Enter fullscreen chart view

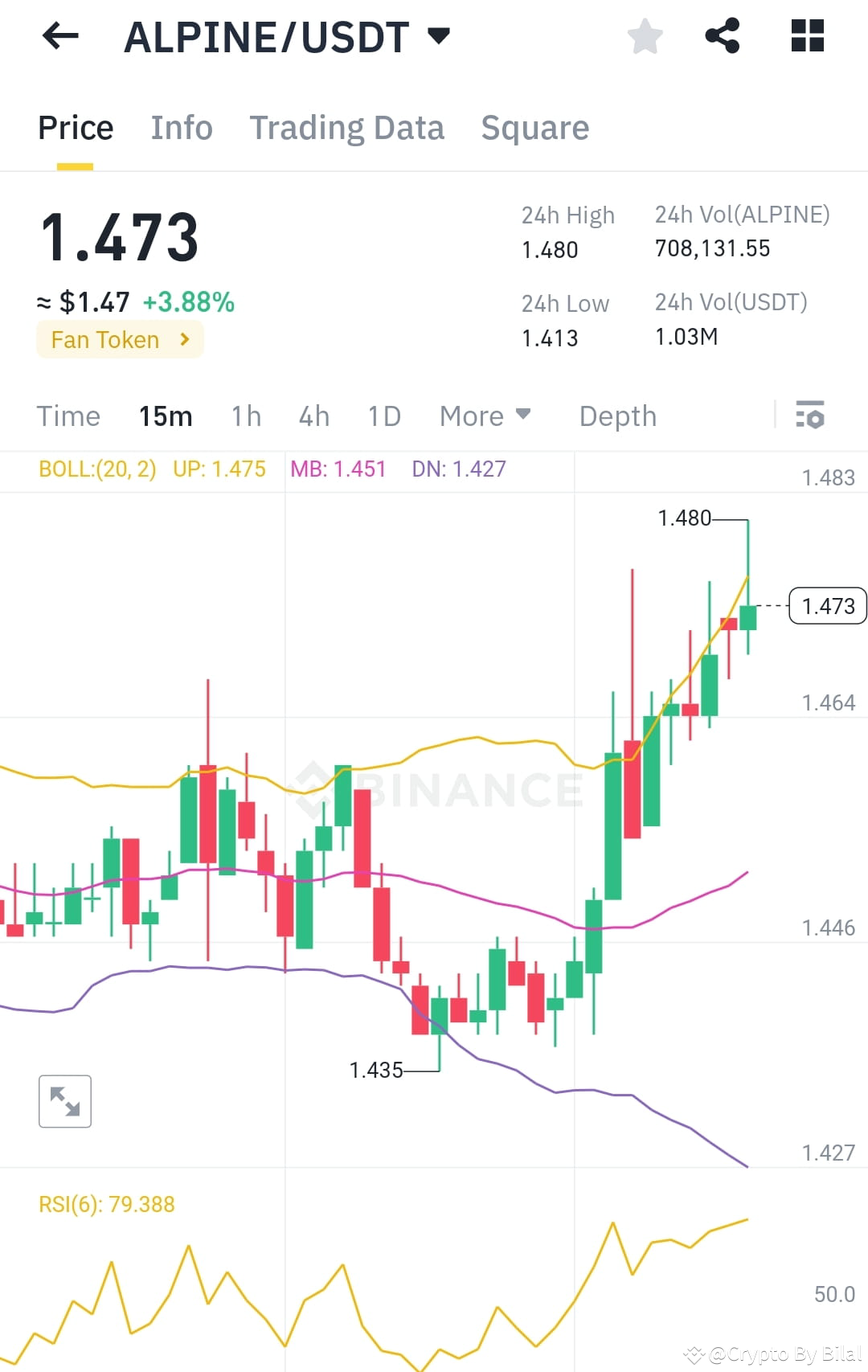coord(64,1101)
